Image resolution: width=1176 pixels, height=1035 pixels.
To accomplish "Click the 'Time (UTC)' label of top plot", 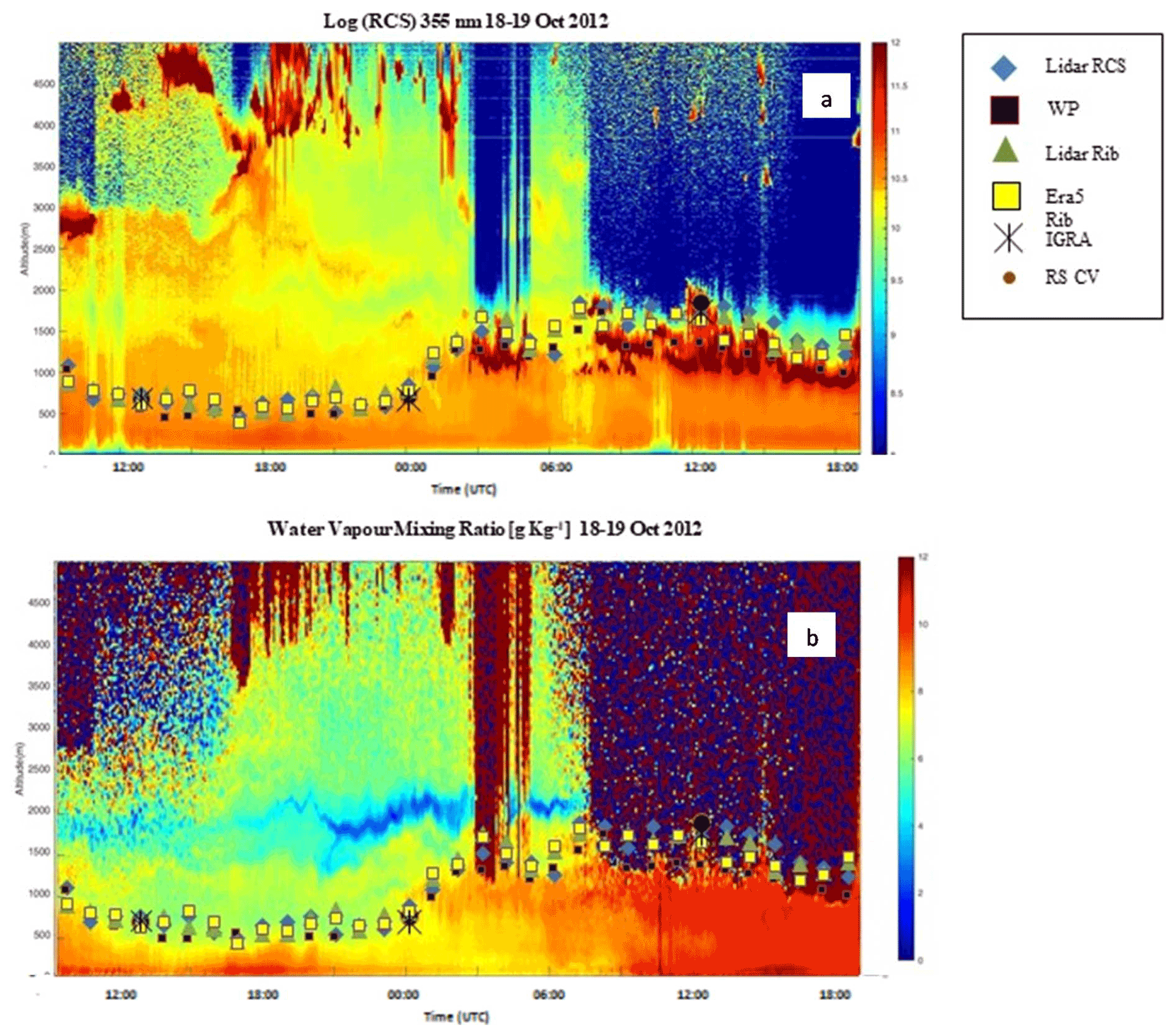I will point(464,489).
